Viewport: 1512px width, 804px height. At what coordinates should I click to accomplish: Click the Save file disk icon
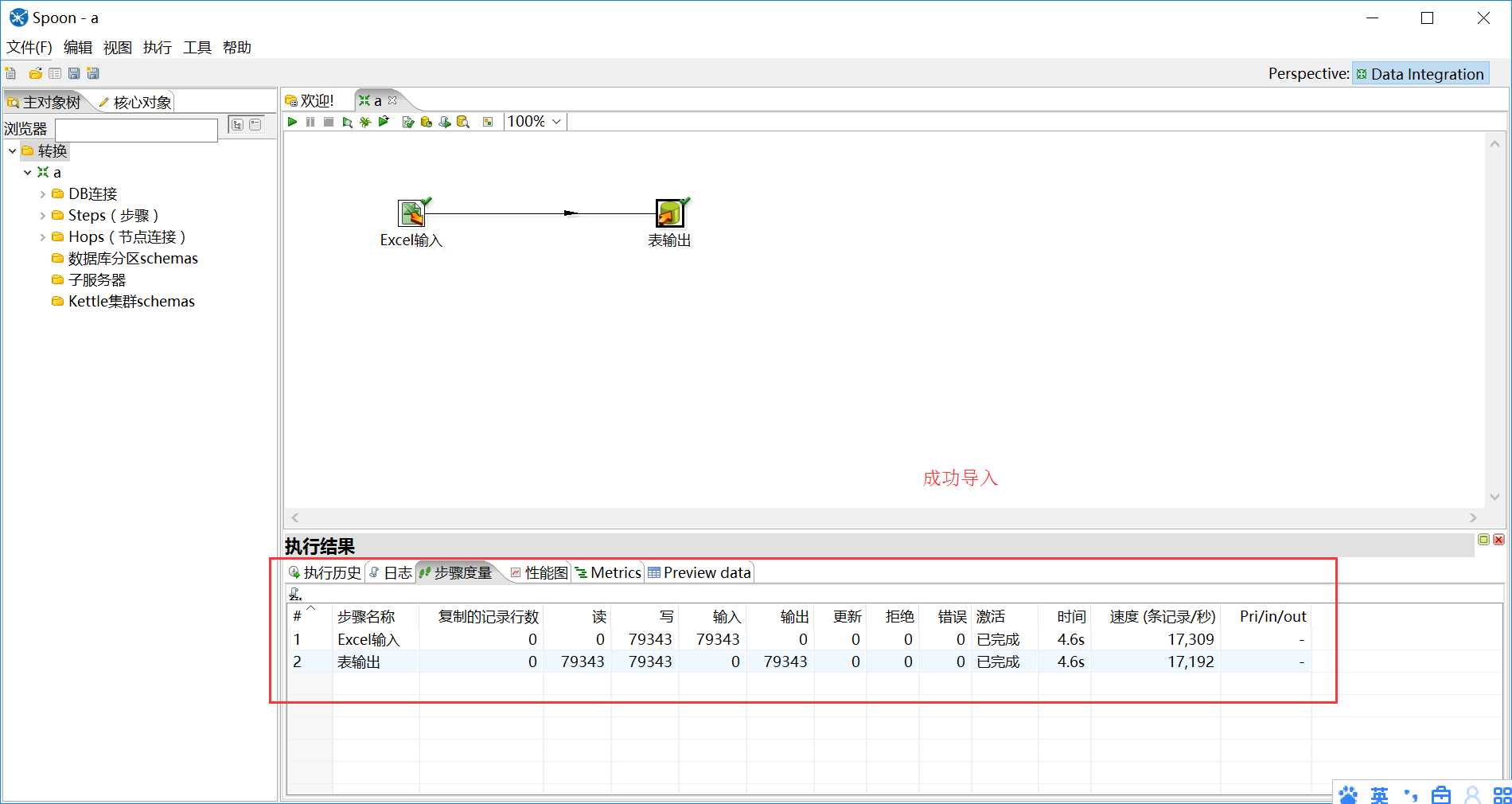[x=74, y=74]
